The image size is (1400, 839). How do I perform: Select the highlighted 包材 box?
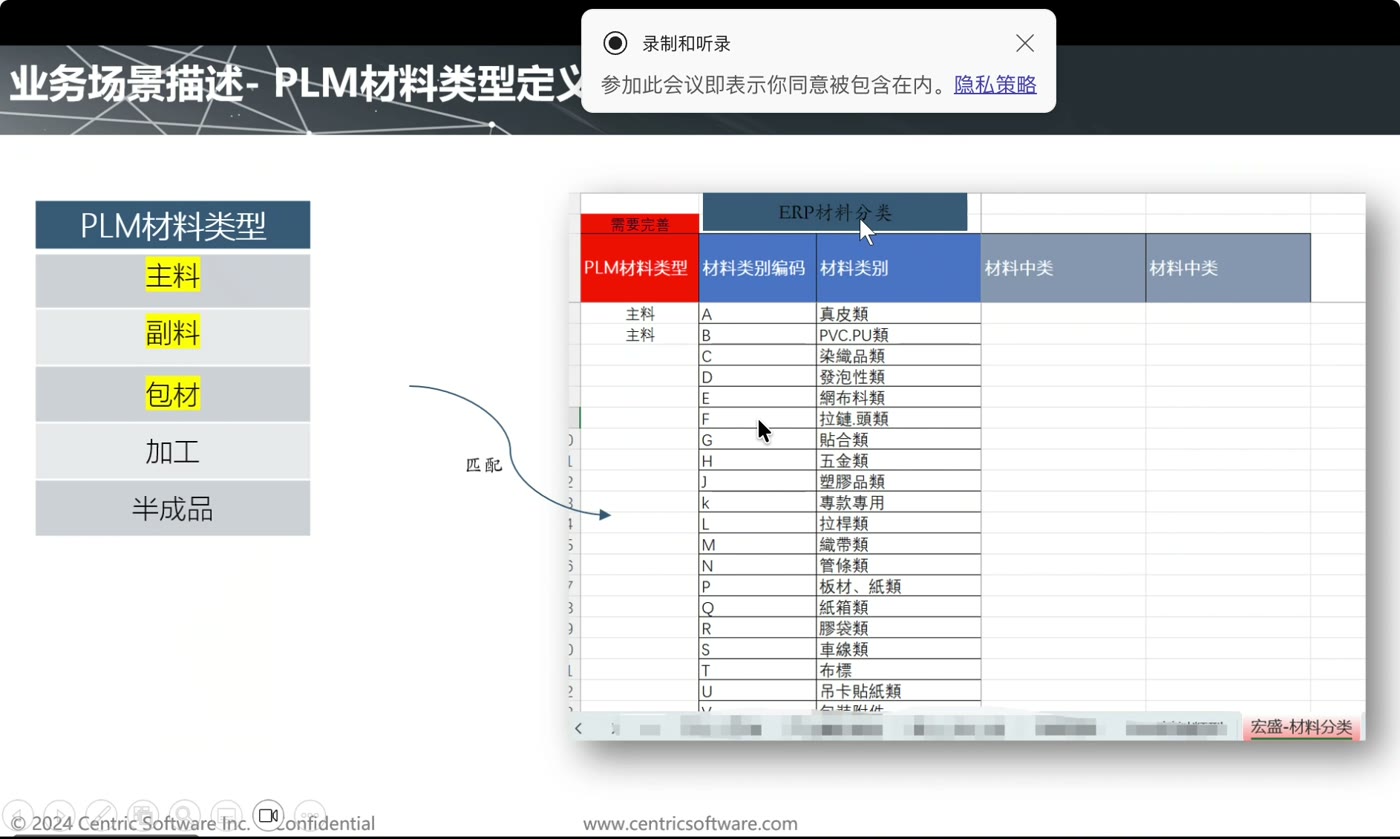click(x=173, y=394)
